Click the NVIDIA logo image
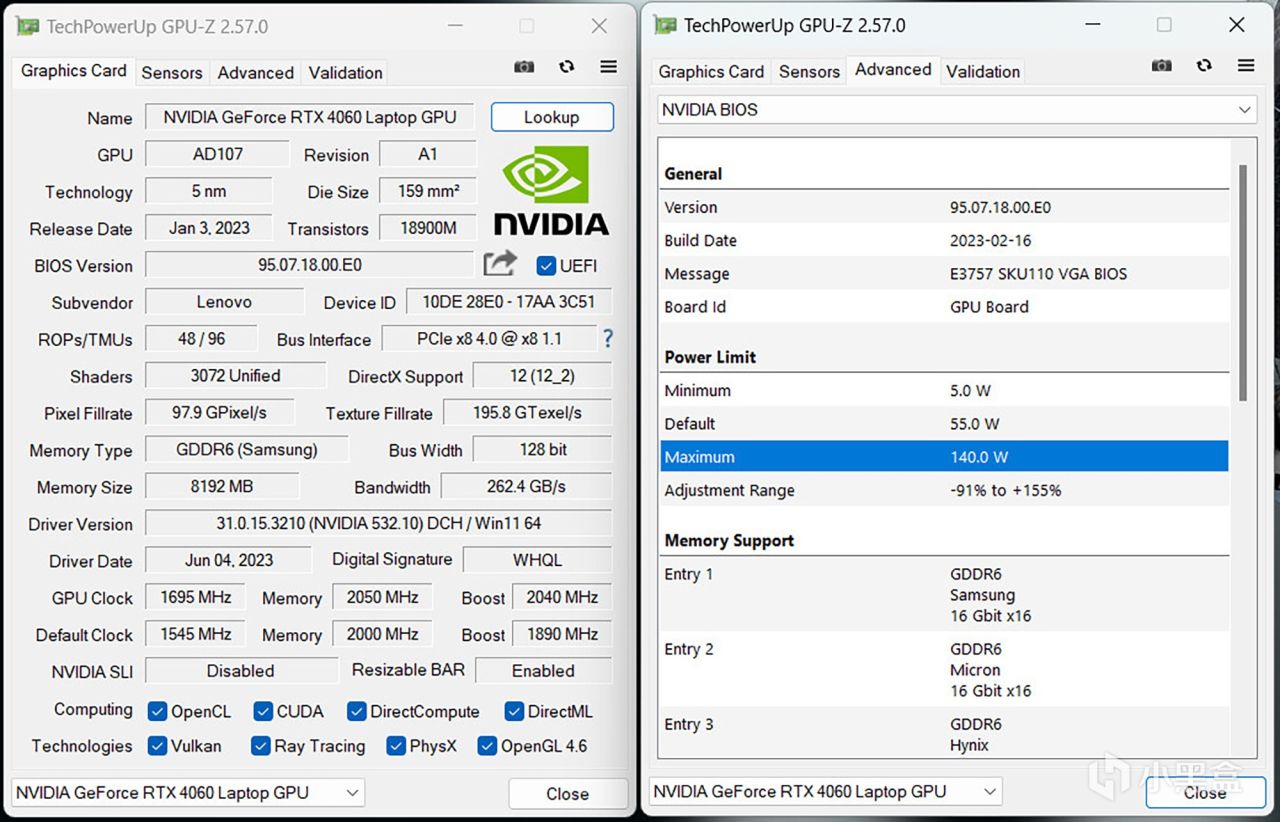1280x822 pixels. coord(551,191)
